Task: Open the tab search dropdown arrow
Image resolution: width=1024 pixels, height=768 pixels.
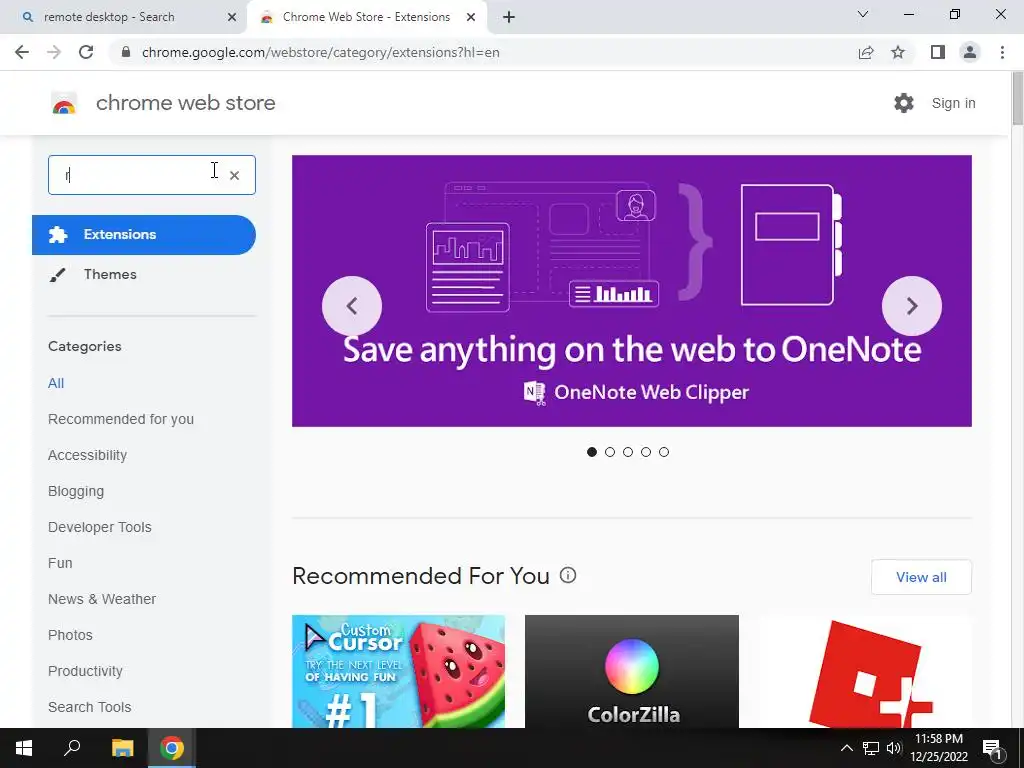Action: click(863, 14)
